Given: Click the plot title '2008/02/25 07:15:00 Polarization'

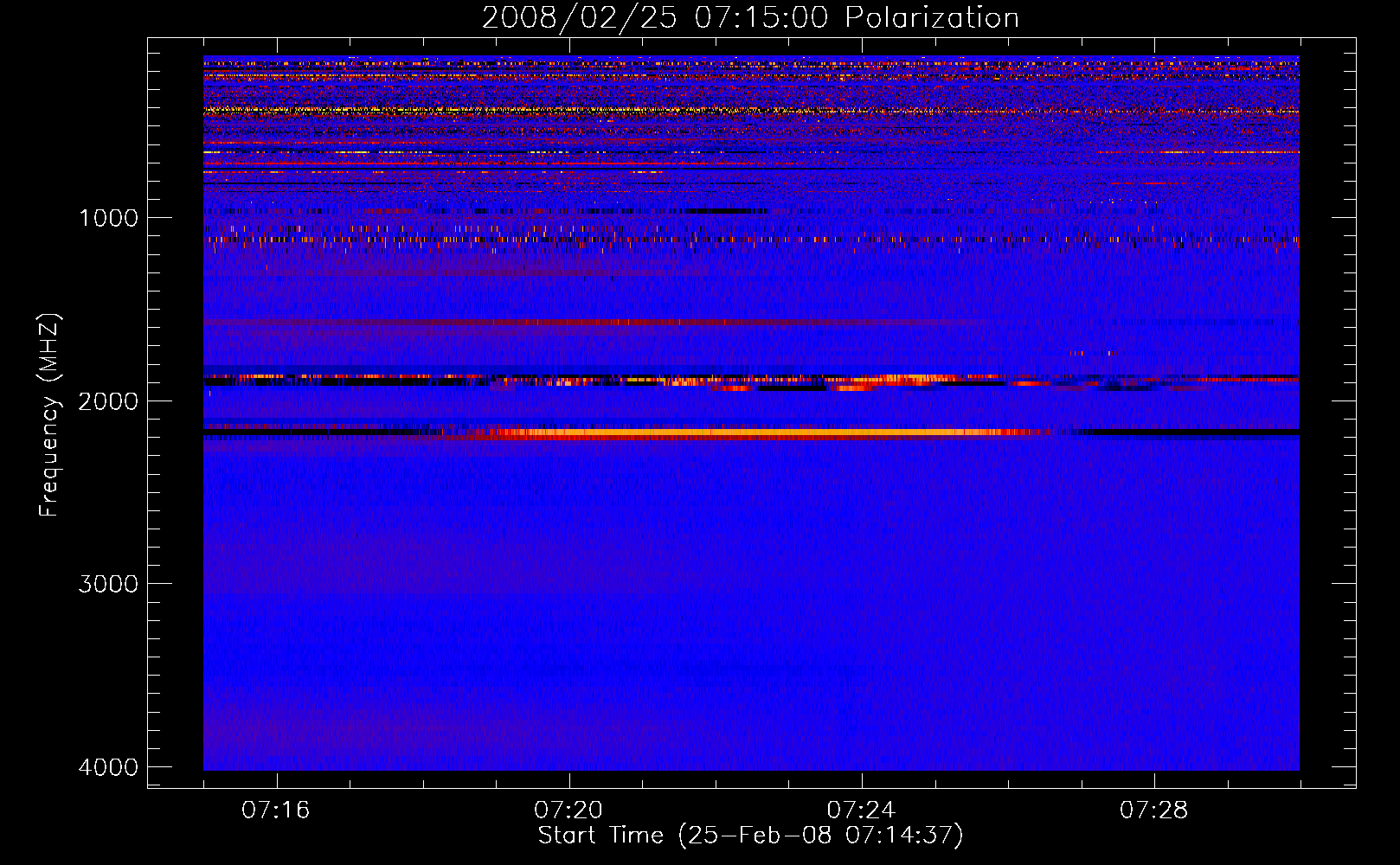Looking at the screenshot, I should [750, 17].
